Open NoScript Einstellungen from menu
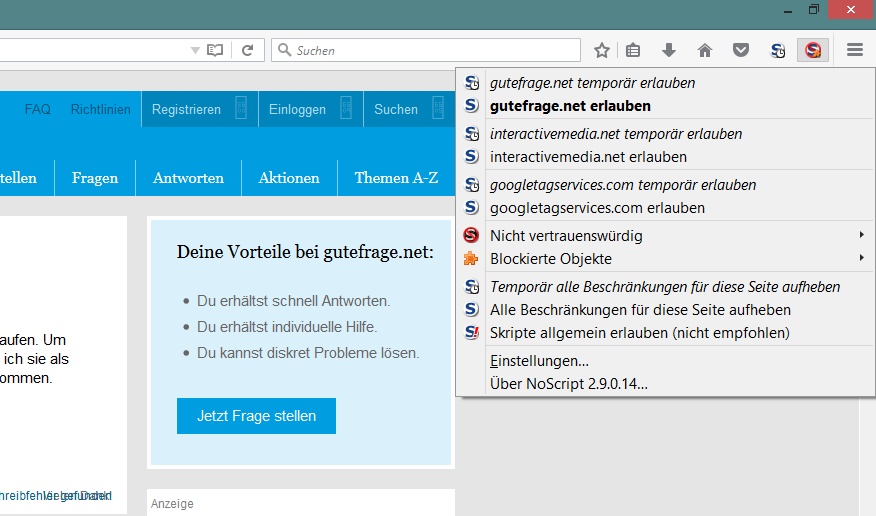 (x=539, y=361)
